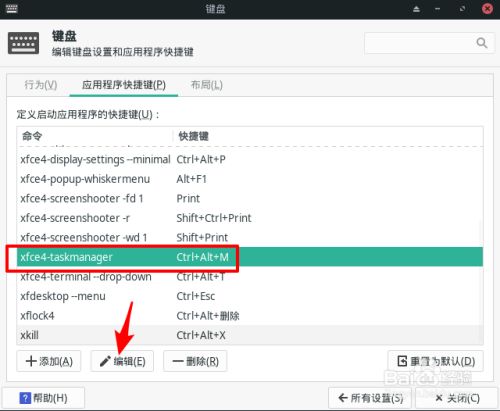This screenshot has height=411, width=500.
Task: Close window with red X button
Action: point(487,8)
